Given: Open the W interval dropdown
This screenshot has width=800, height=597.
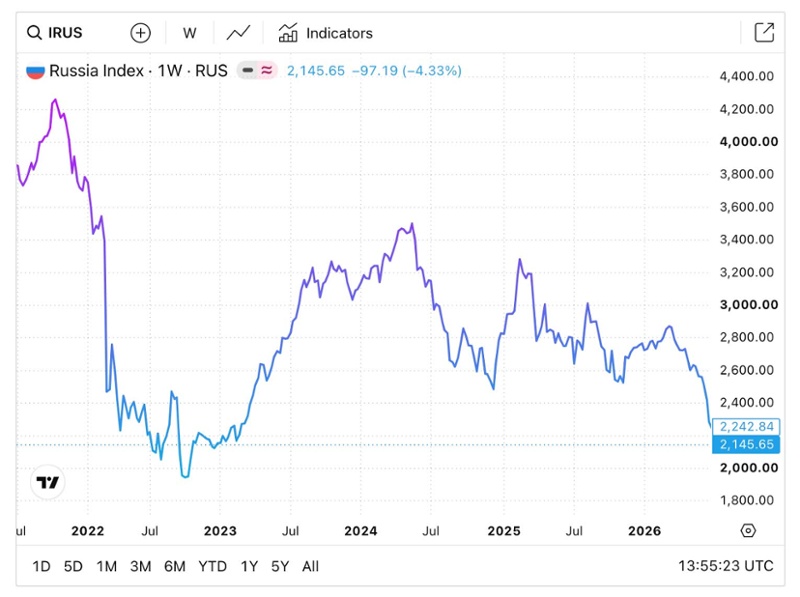Looking at the screenshot, I should click(189, 33).
